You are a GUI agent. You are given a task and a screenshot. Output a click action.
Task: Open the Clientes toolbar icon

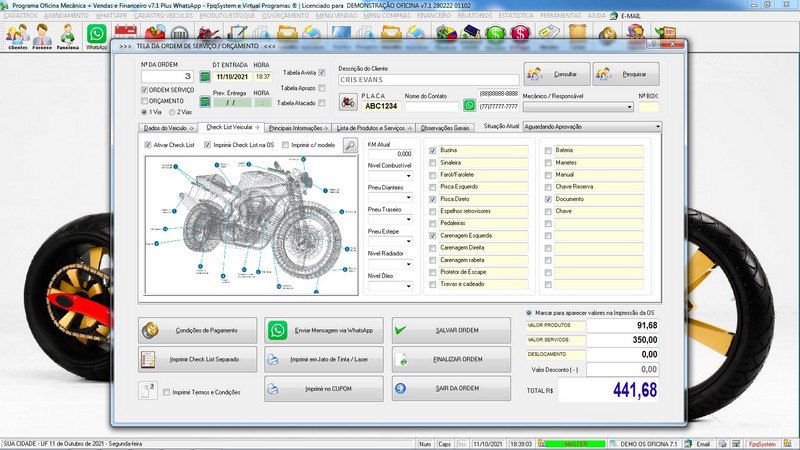click(16, 36)
